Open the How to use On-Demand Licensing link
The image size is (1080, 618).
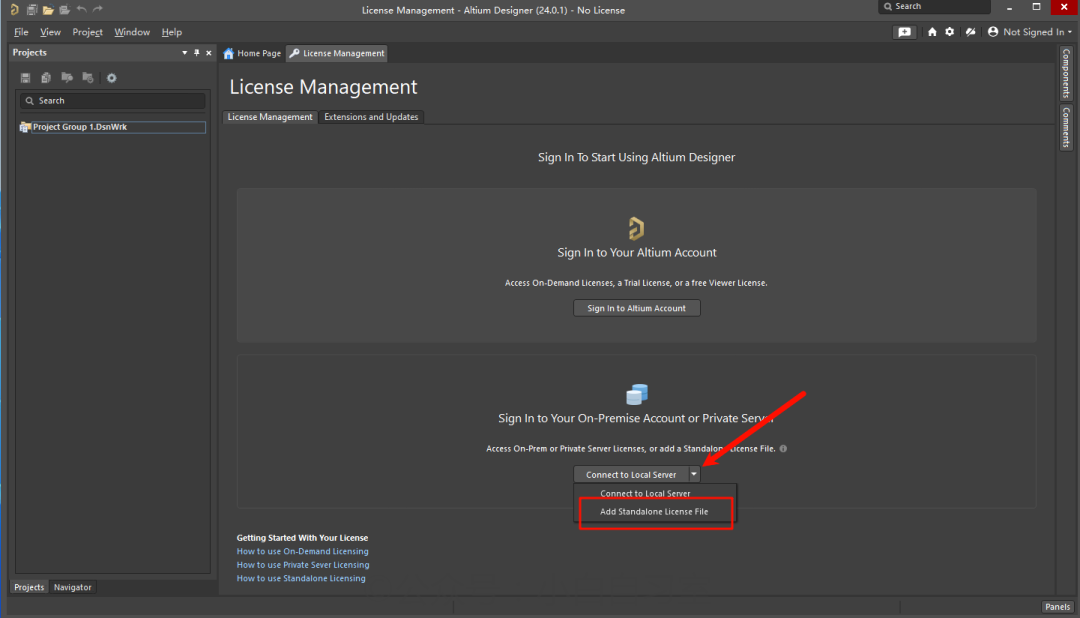tap(302, 551)
